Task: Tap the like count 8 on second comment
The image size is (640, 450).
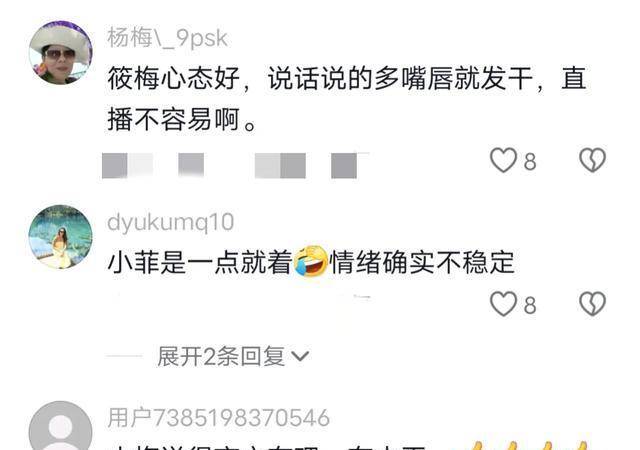Action: 530,305
